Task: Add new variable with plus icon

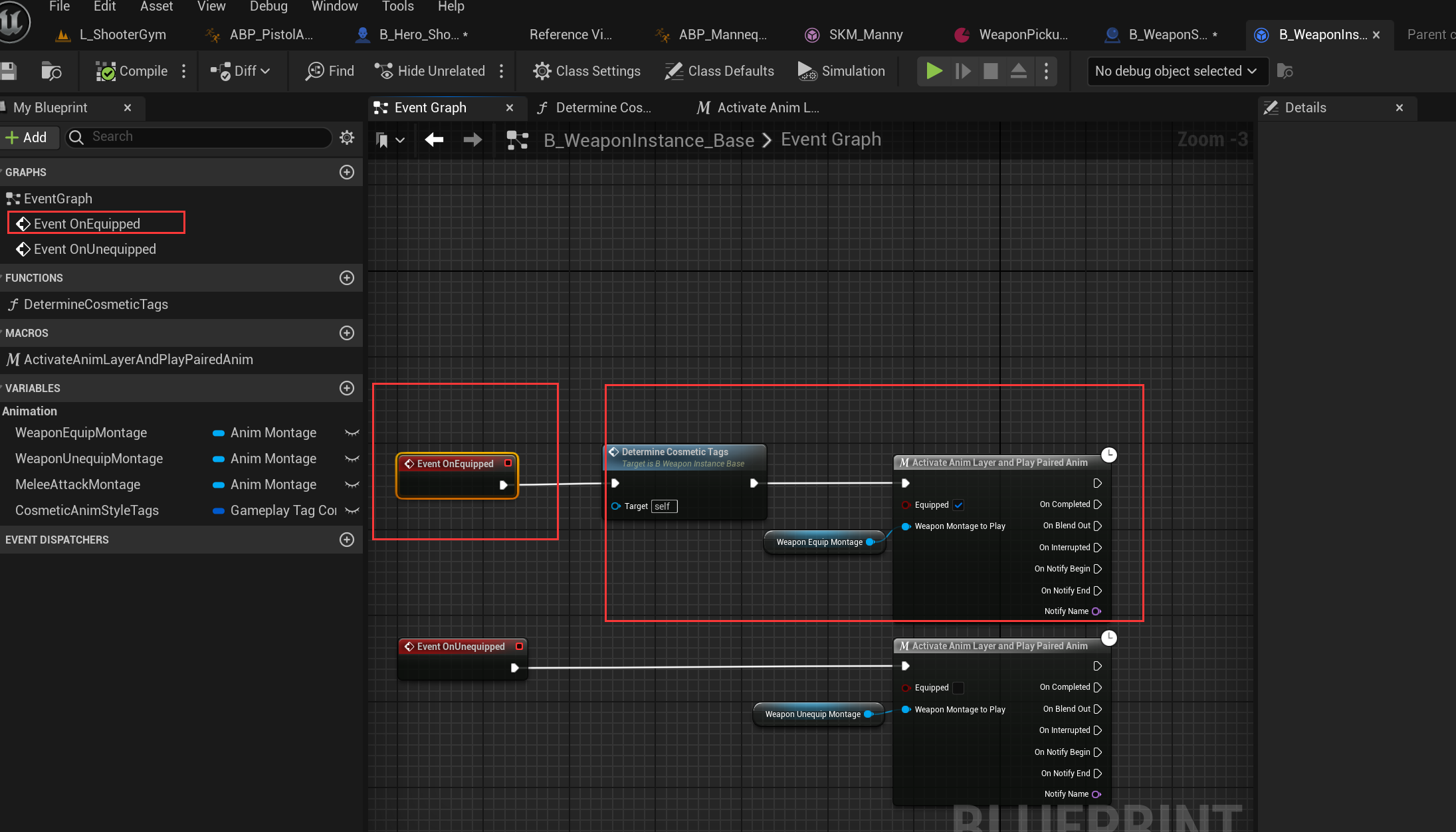Action: (x=347, y=388)
